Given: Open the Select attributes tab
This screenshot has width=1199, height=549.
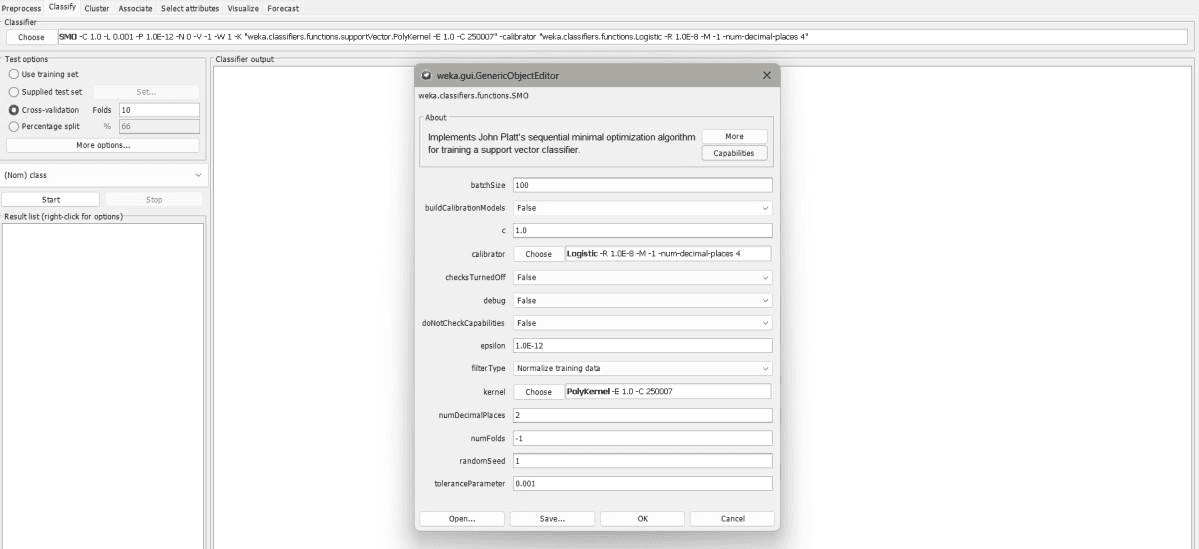Looking at the screenshot, I should pos(190,8).
